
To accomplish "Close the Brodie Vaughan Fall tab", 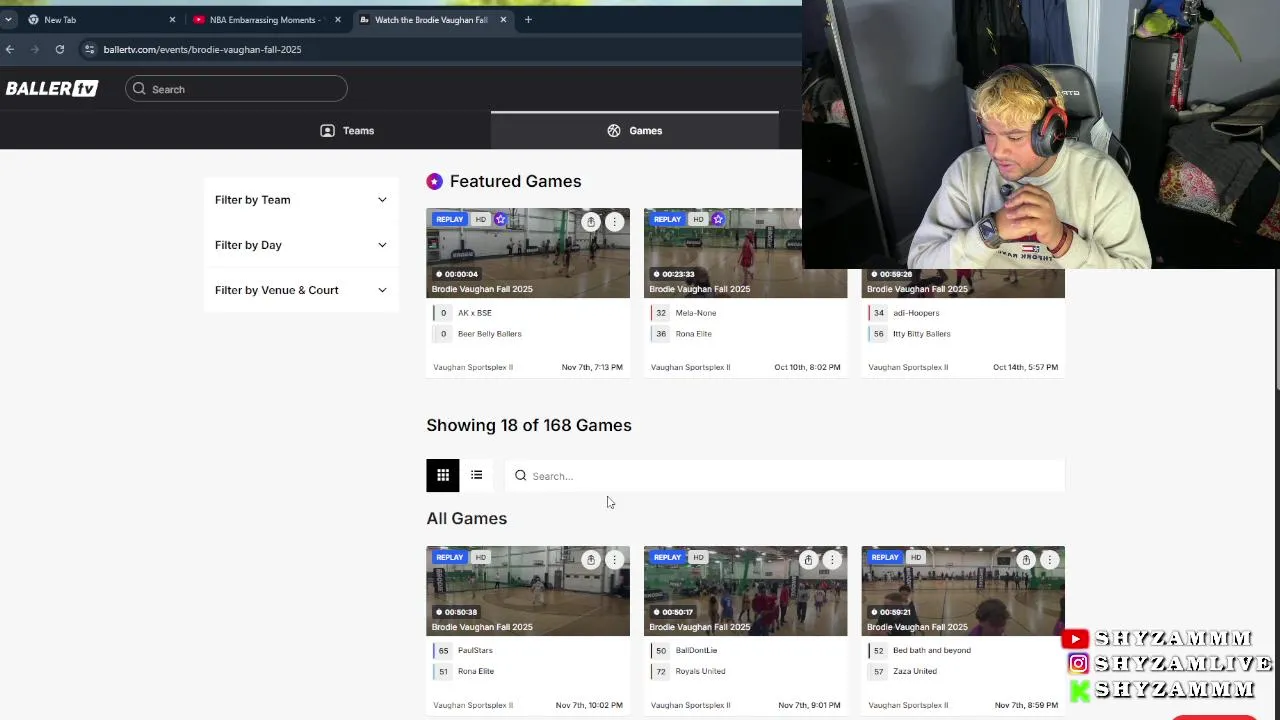I will (x=503, y=19).
